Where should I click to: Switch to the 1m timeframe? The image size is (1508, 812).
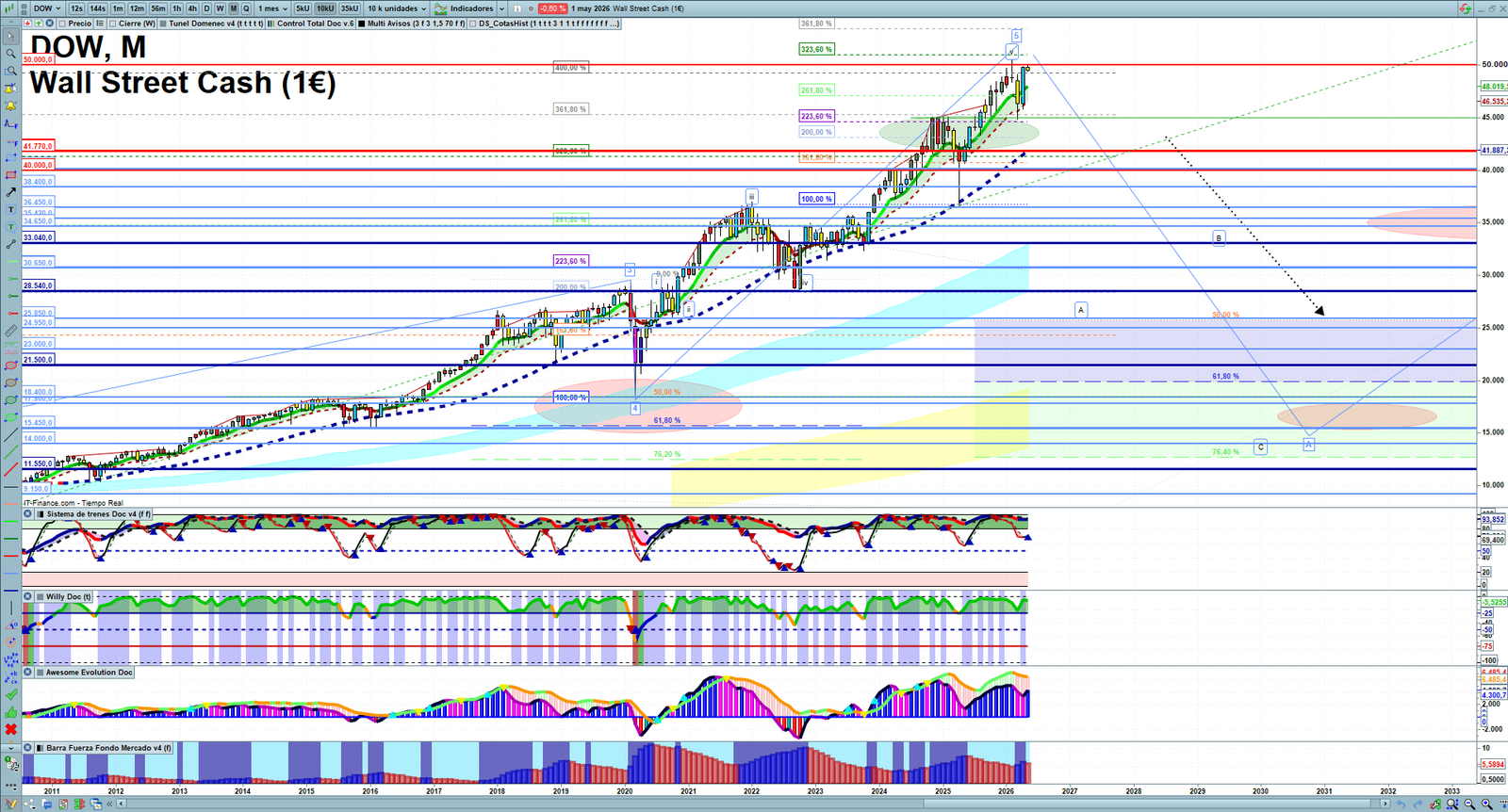click(x=118, y=8)
